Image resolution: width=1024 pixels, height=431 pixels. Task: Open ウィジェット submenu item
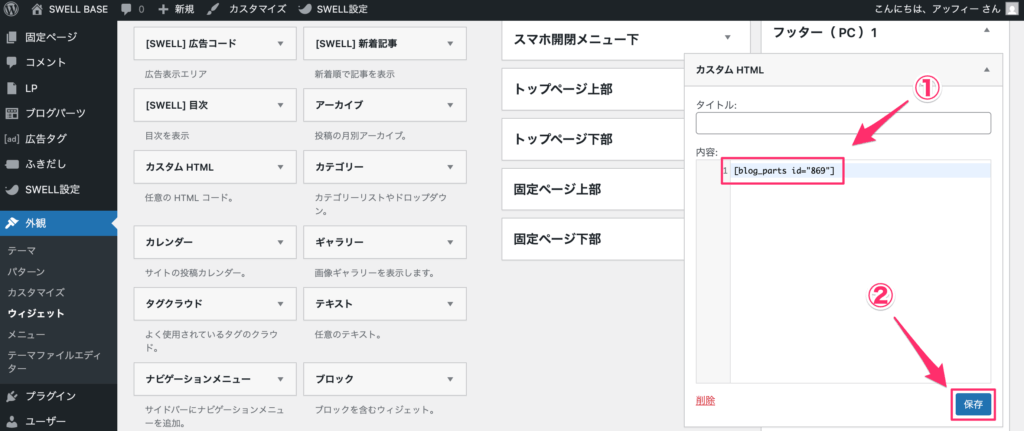36,313
